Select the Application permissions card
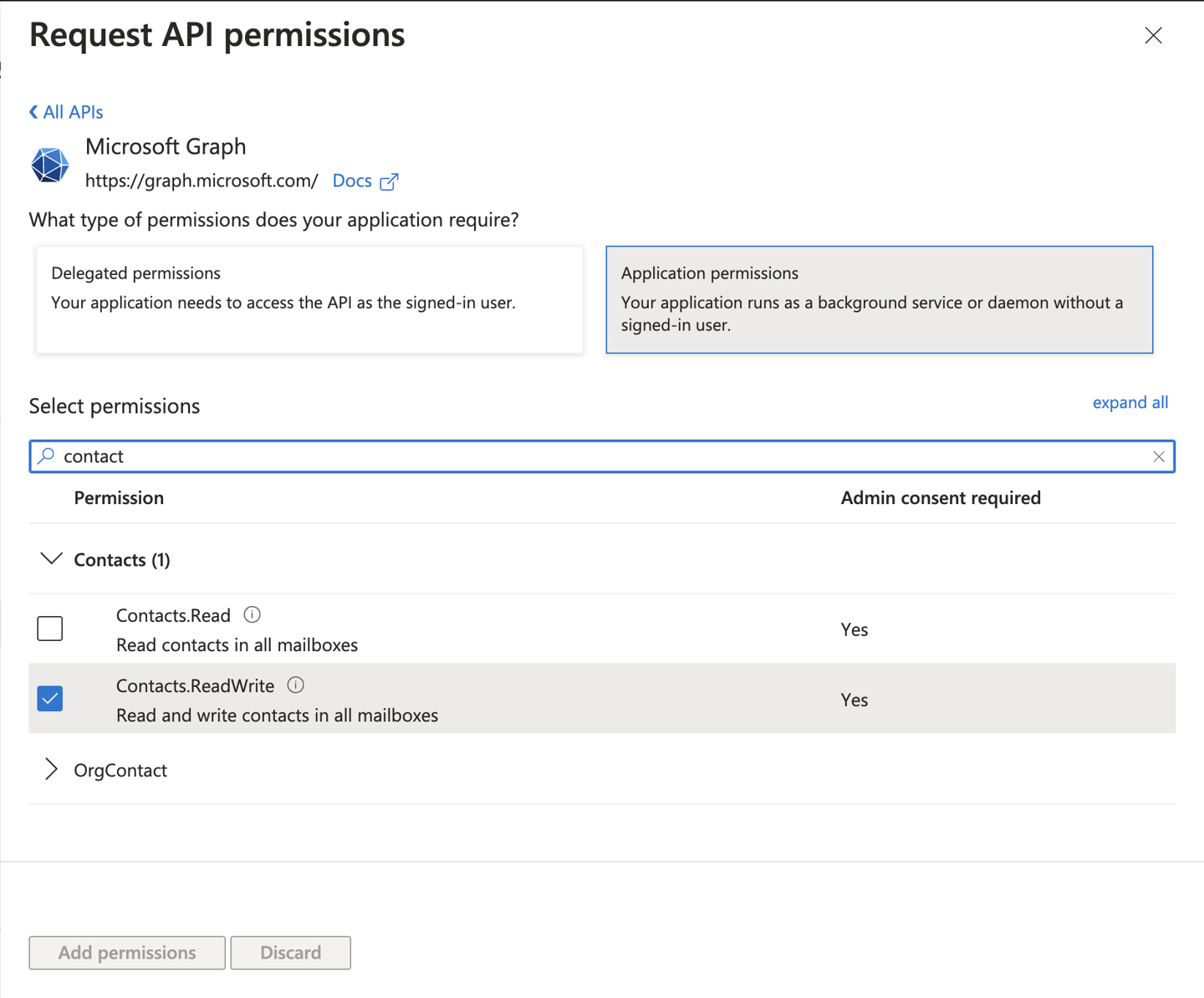Viewport: 1204px width, 998px height. pos(879,299)
